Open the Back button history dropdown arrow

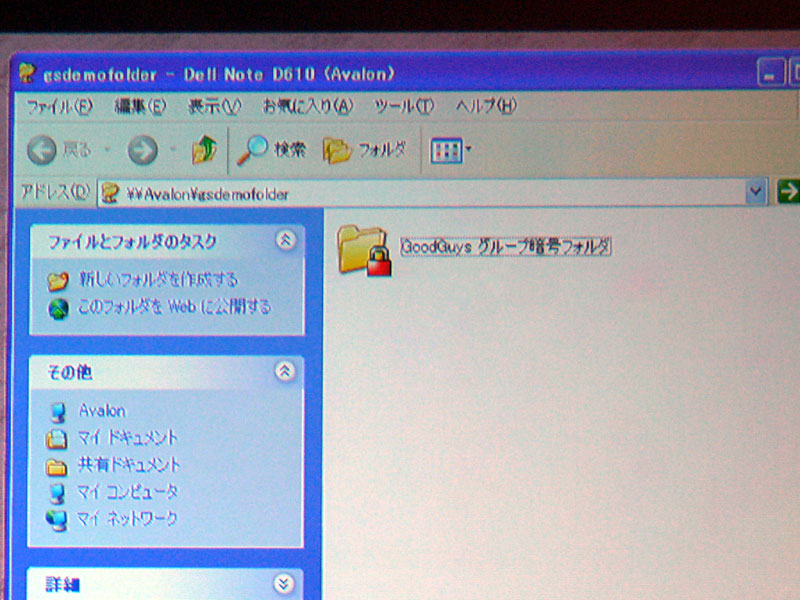click(107, 149)
